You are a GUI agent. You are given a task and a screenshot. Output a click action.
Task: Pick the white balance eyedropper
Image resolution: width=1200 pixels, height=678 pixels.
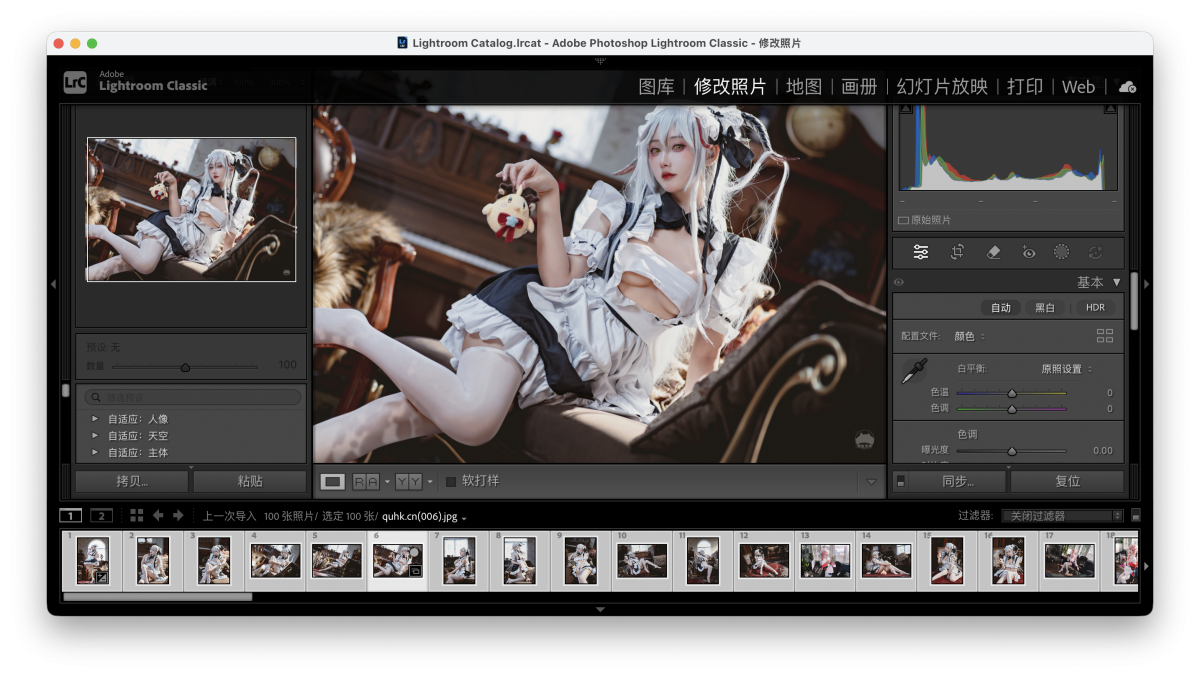tap(914, 372)
